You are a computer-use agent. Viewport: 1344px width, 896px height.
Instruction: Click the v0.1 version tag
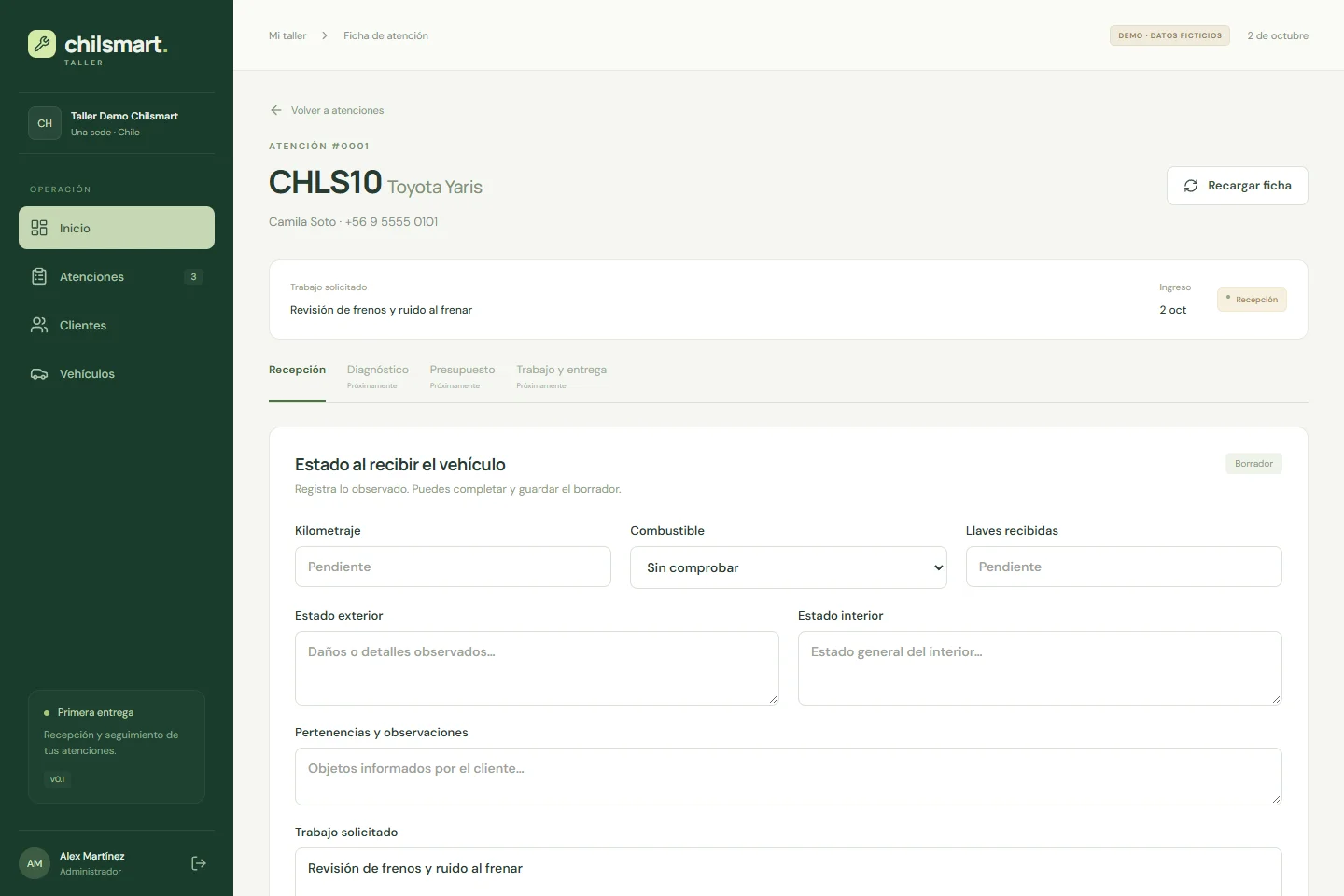(58, 779)
